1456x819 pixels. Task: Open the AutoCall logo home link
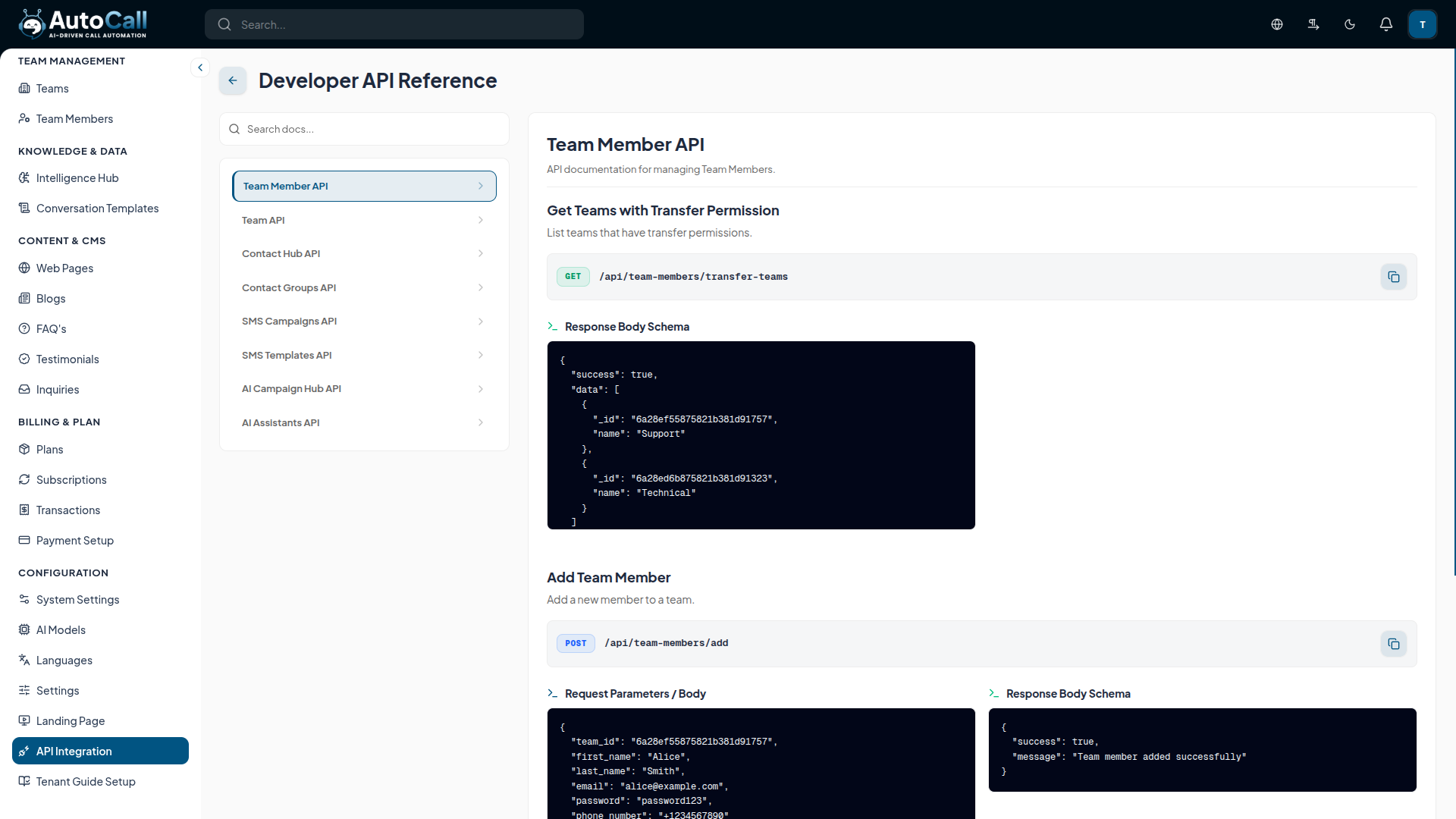point(83,24)
